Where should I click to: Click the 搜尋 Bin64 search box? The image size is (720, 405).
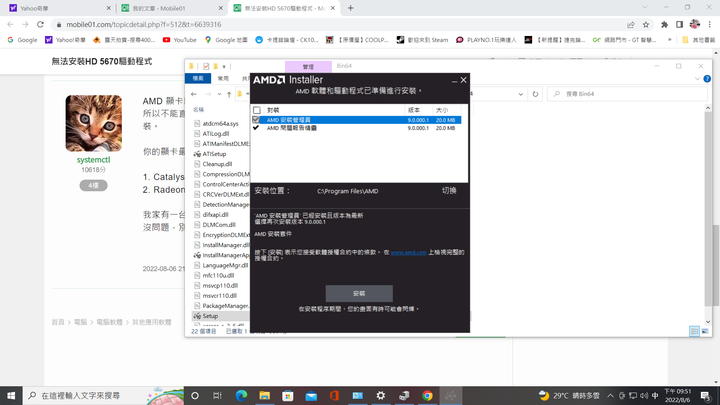tap(627, 94)
